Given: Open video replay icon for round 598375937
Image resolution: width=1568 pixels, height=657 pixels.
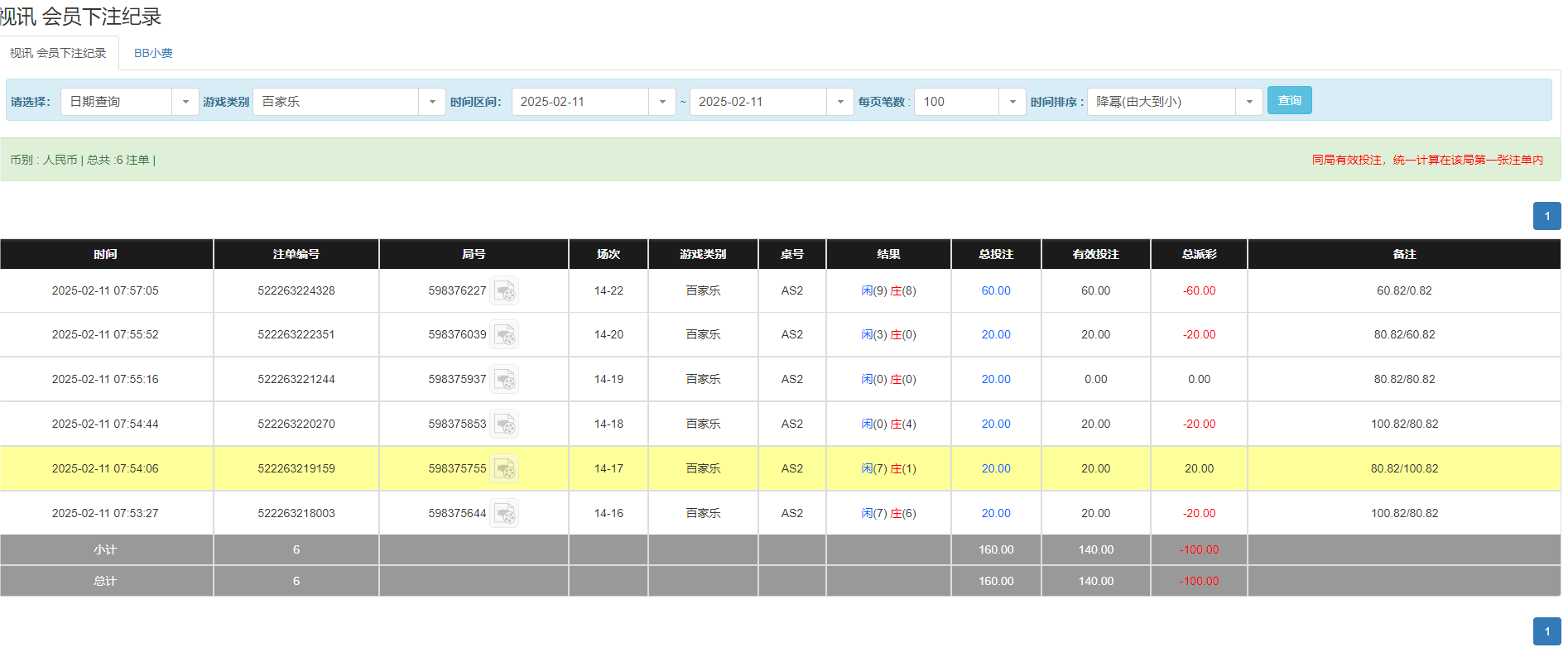Looking at the screenshot, I should [x=504, y=380].
